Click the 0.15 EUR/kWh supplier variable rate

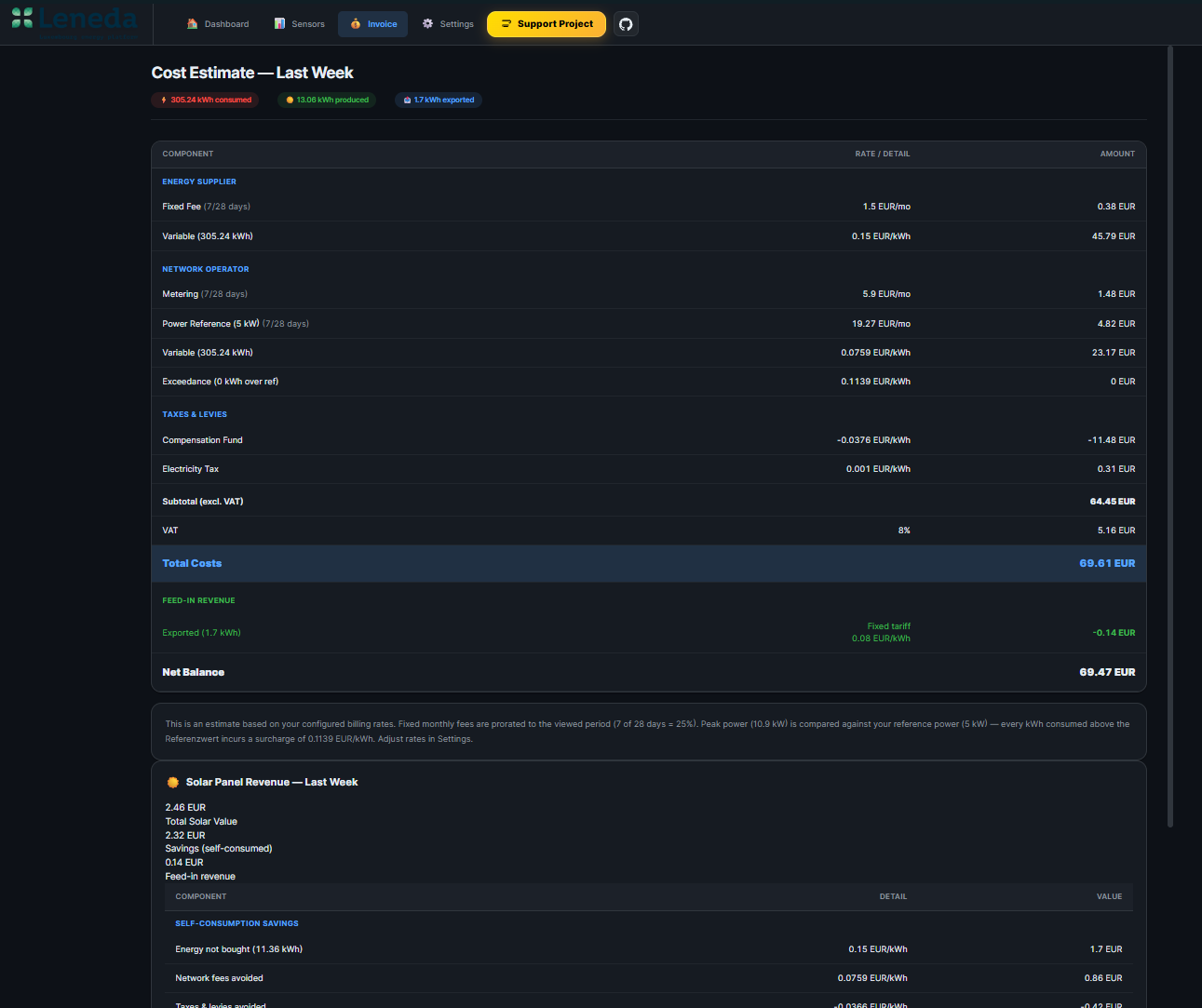[x=881, y=236]
